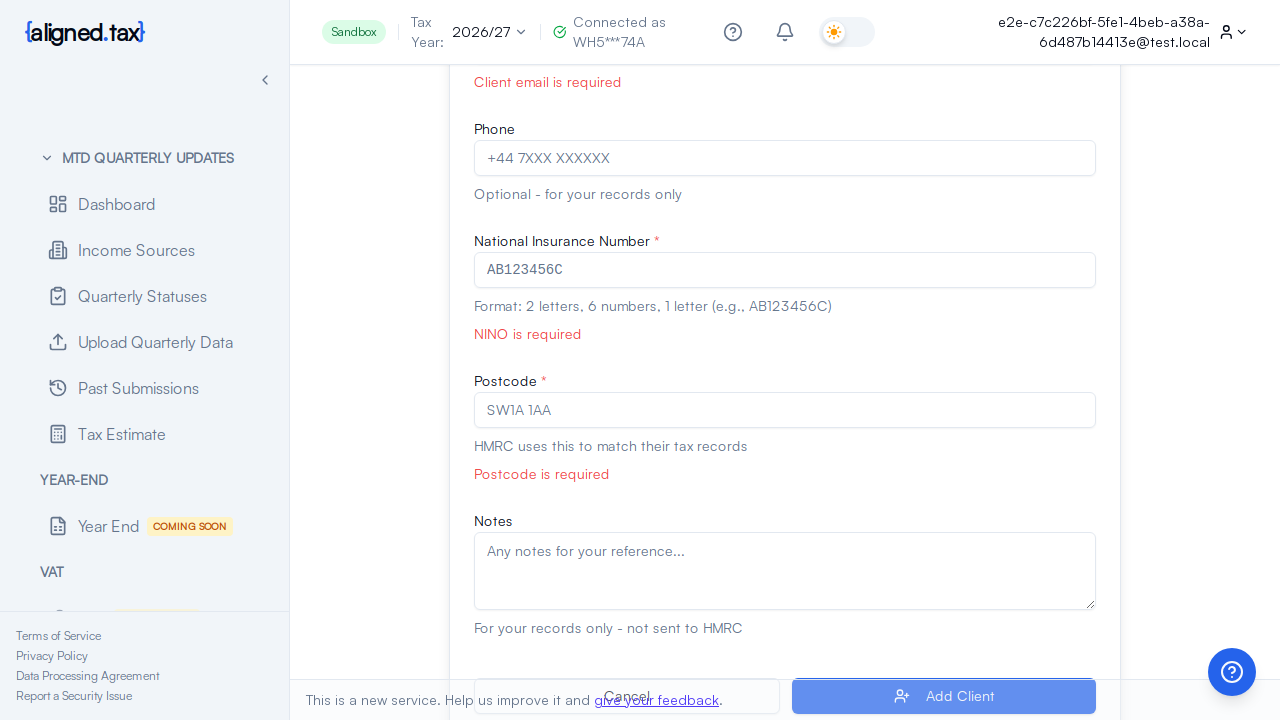Open the floating help button at bottom right

[1232, 672]
